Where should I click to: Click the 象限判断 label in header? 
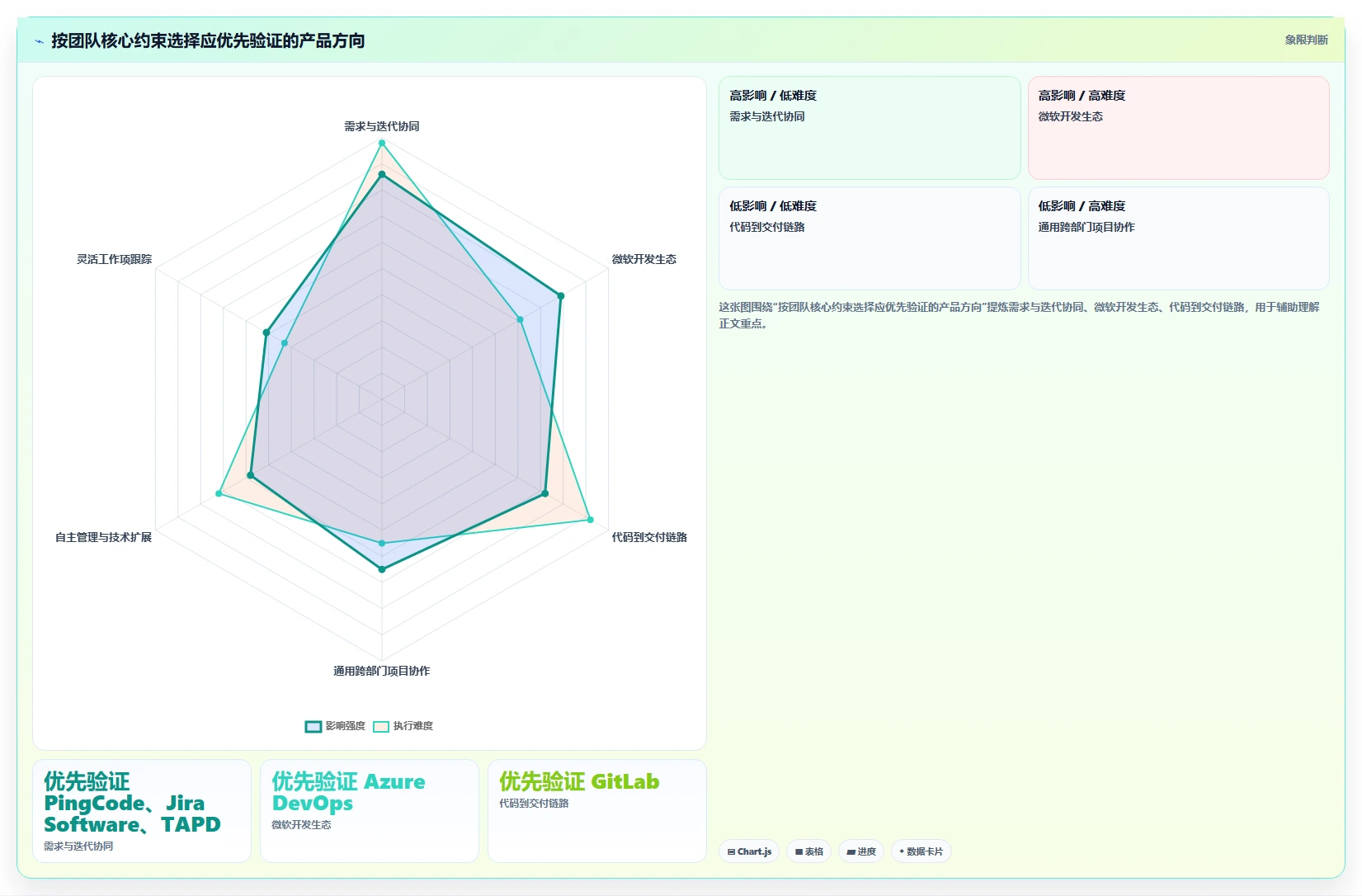[1306, 40]
